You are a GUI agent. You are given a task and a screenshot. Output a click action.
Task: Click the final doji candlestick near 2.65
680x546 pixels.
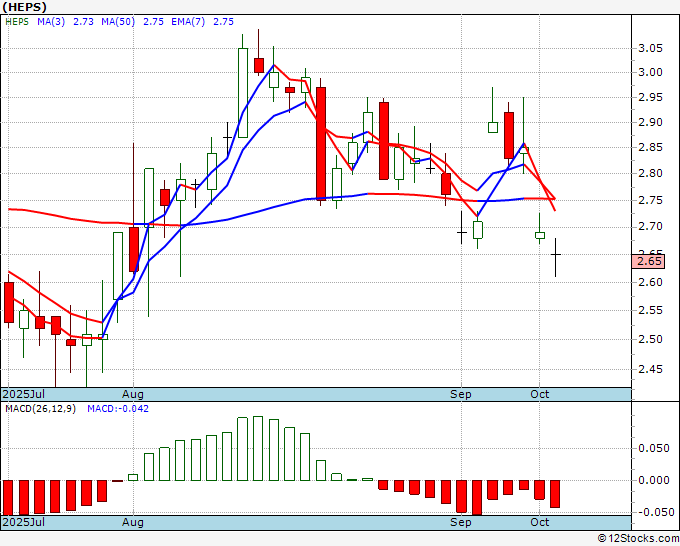(x=556, y=257)
